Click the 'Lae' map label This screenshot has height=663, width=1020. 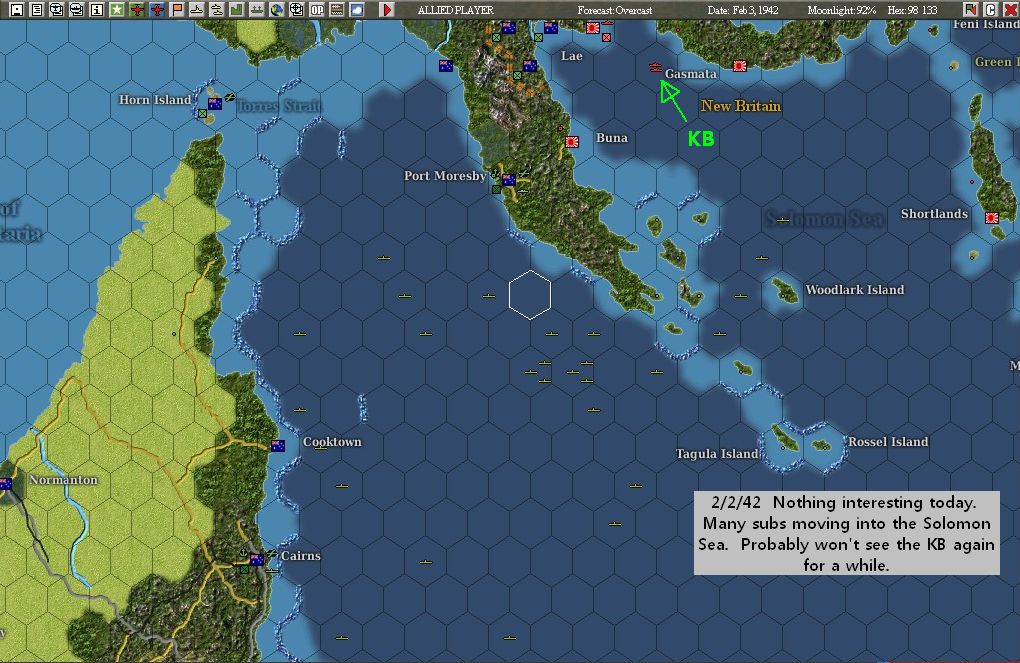572,56
